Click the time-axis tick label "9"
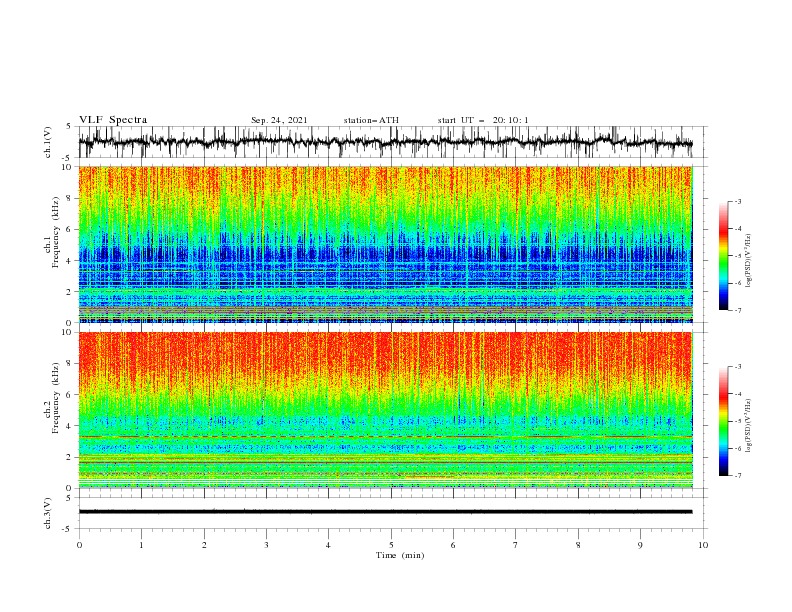Screen dimensions: 792x612 coord(640,545)
